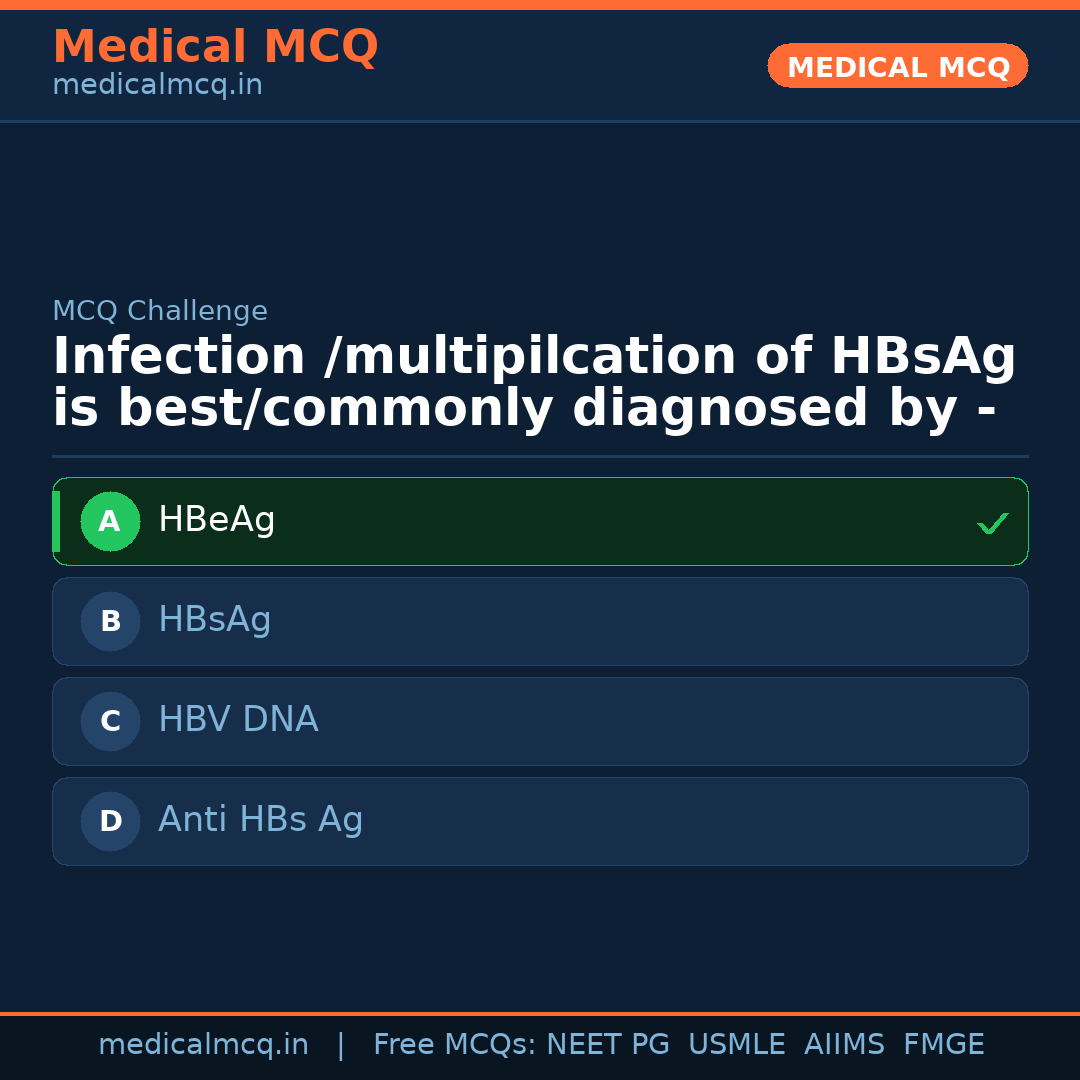This screenshot has width=1080, height=1080.
Task: Click the green A option circle
Action: 110,521
